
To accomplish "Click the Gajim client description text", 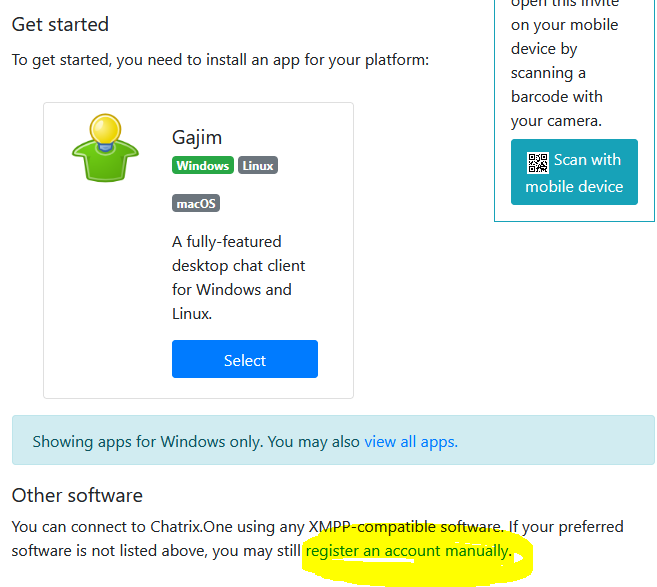I will pos(238,277).
